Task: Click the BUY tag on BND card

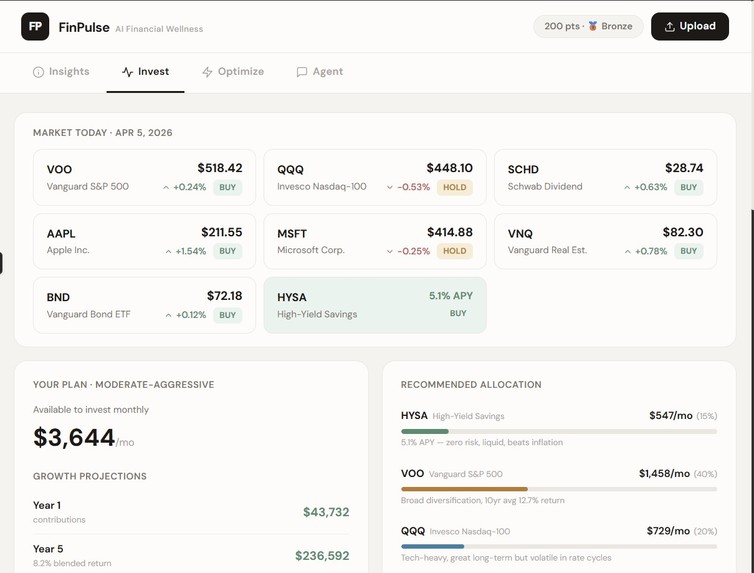Action: click(227, 315)
